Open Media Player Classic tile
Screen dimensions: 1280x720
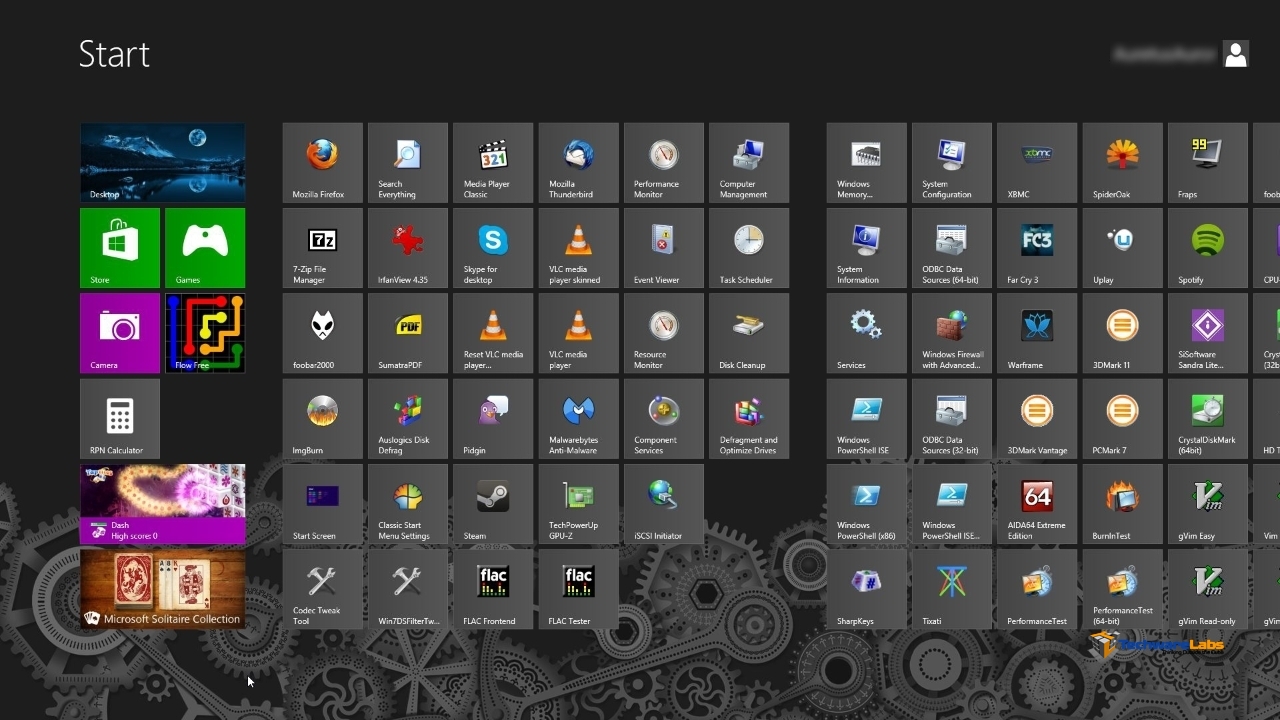click(x=493, y=163)
